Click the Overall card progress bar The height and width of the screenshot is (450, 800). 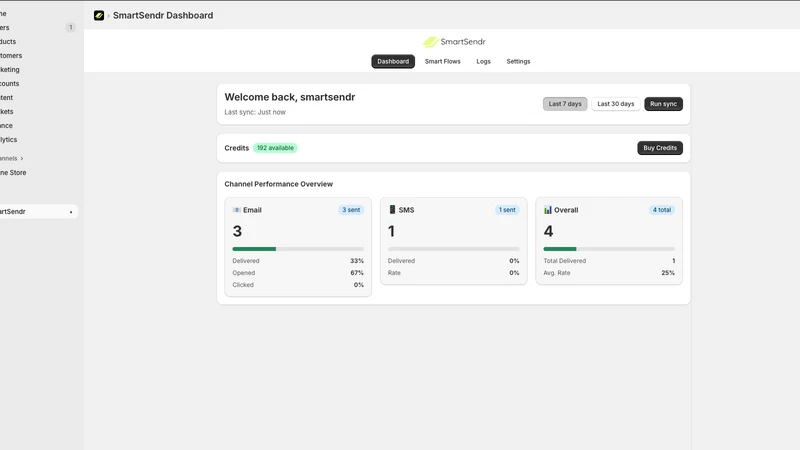coord(609,249)
